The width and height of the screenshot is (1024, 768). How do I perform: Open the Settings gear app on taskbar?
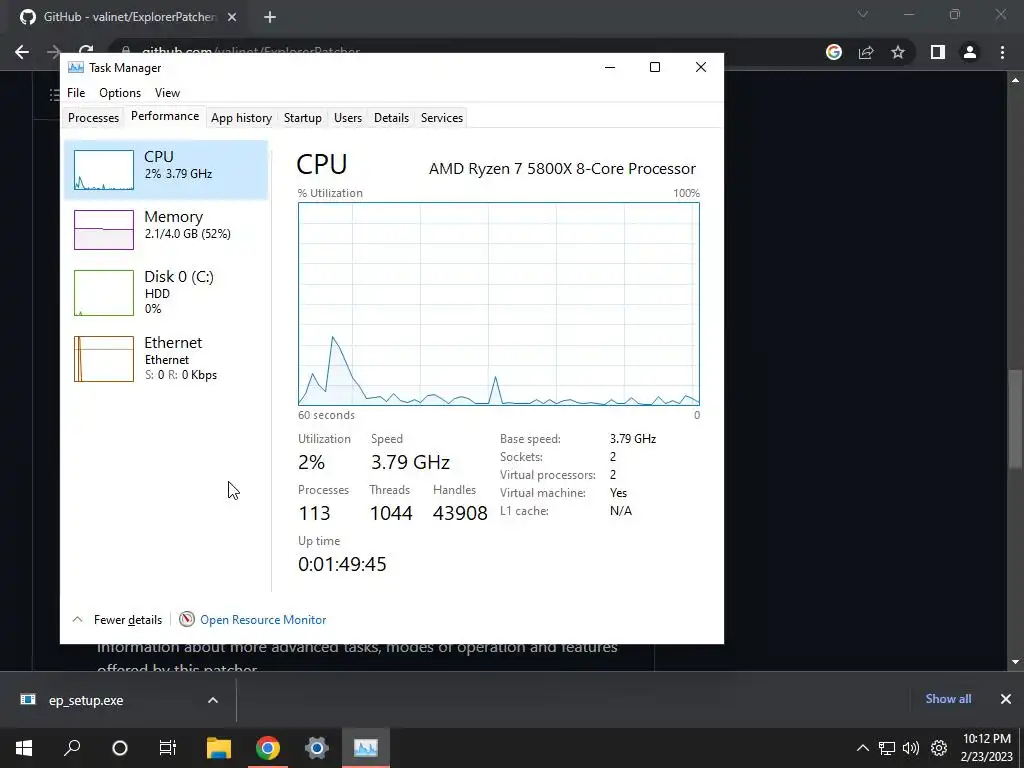tap(317, 748)
